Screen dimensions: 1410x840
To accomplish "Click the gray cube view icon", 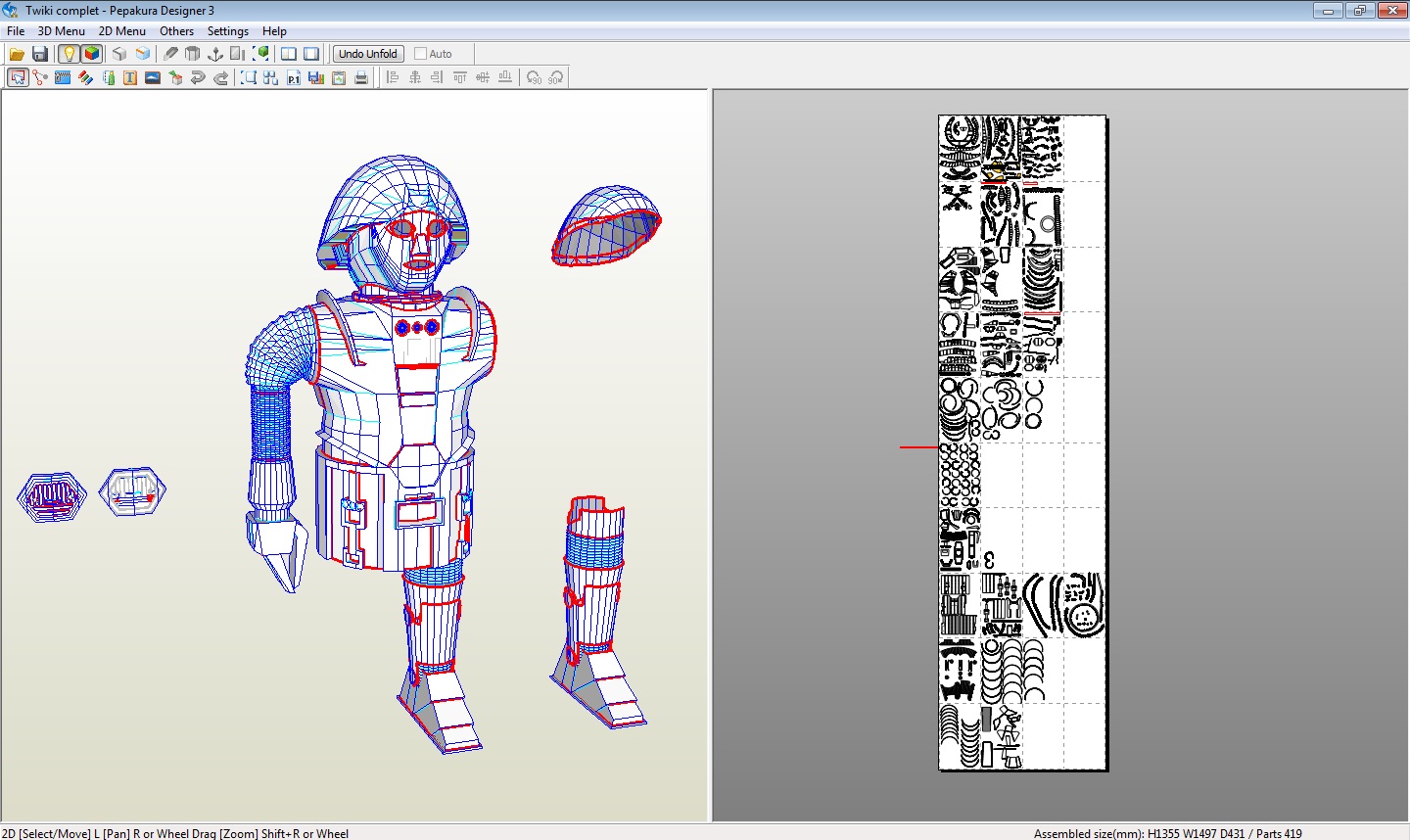I will (119, 54).
